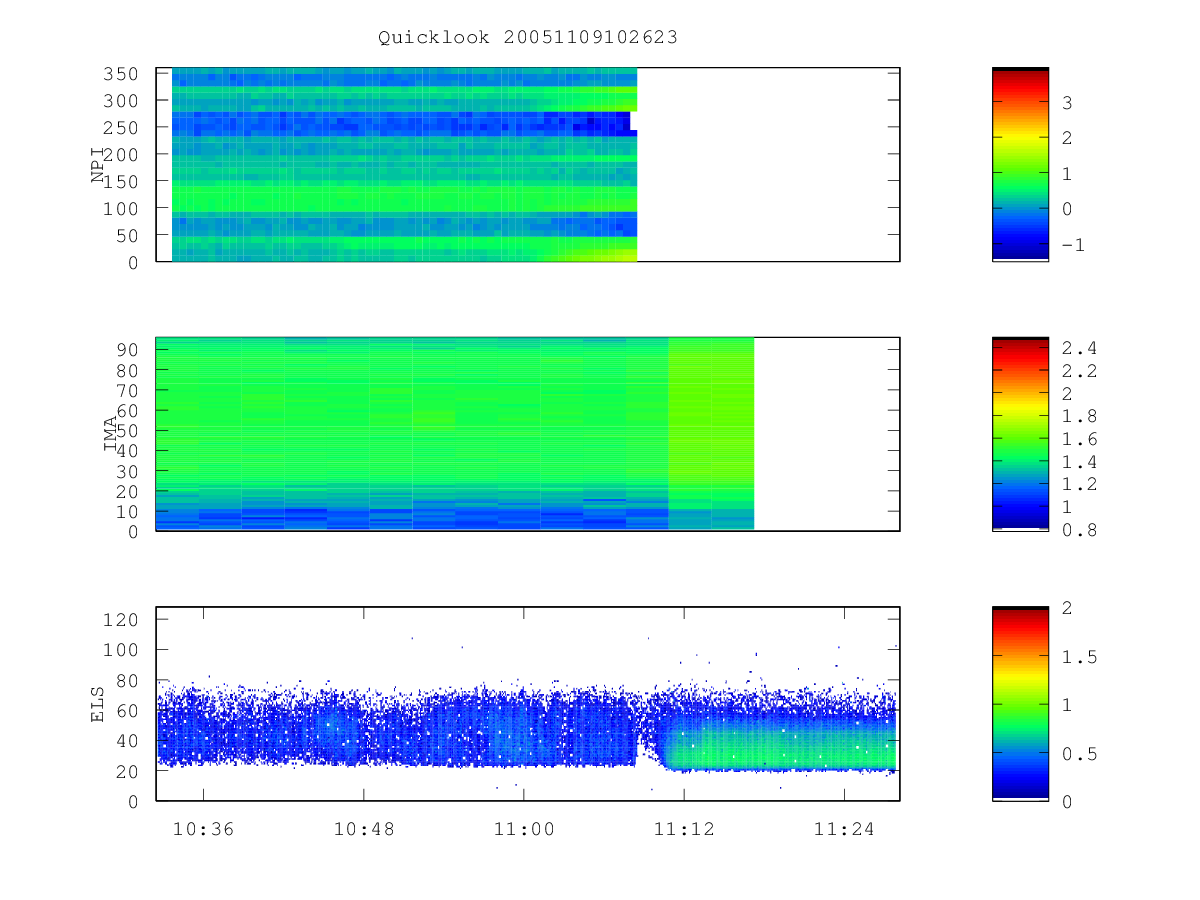Click the ELS axis label
The height and width of the screenshot is (900, 1200).
(98, 704)
